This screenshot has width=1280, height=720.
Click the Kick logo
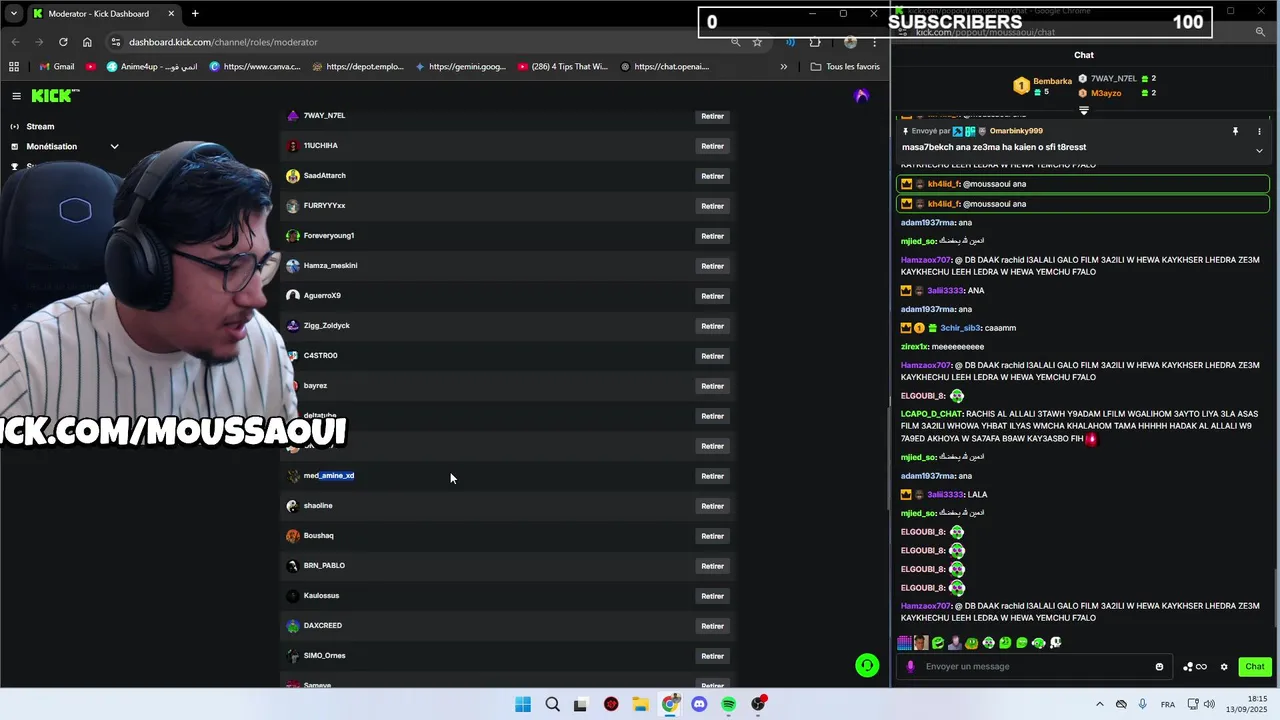(x=54, y=96)
